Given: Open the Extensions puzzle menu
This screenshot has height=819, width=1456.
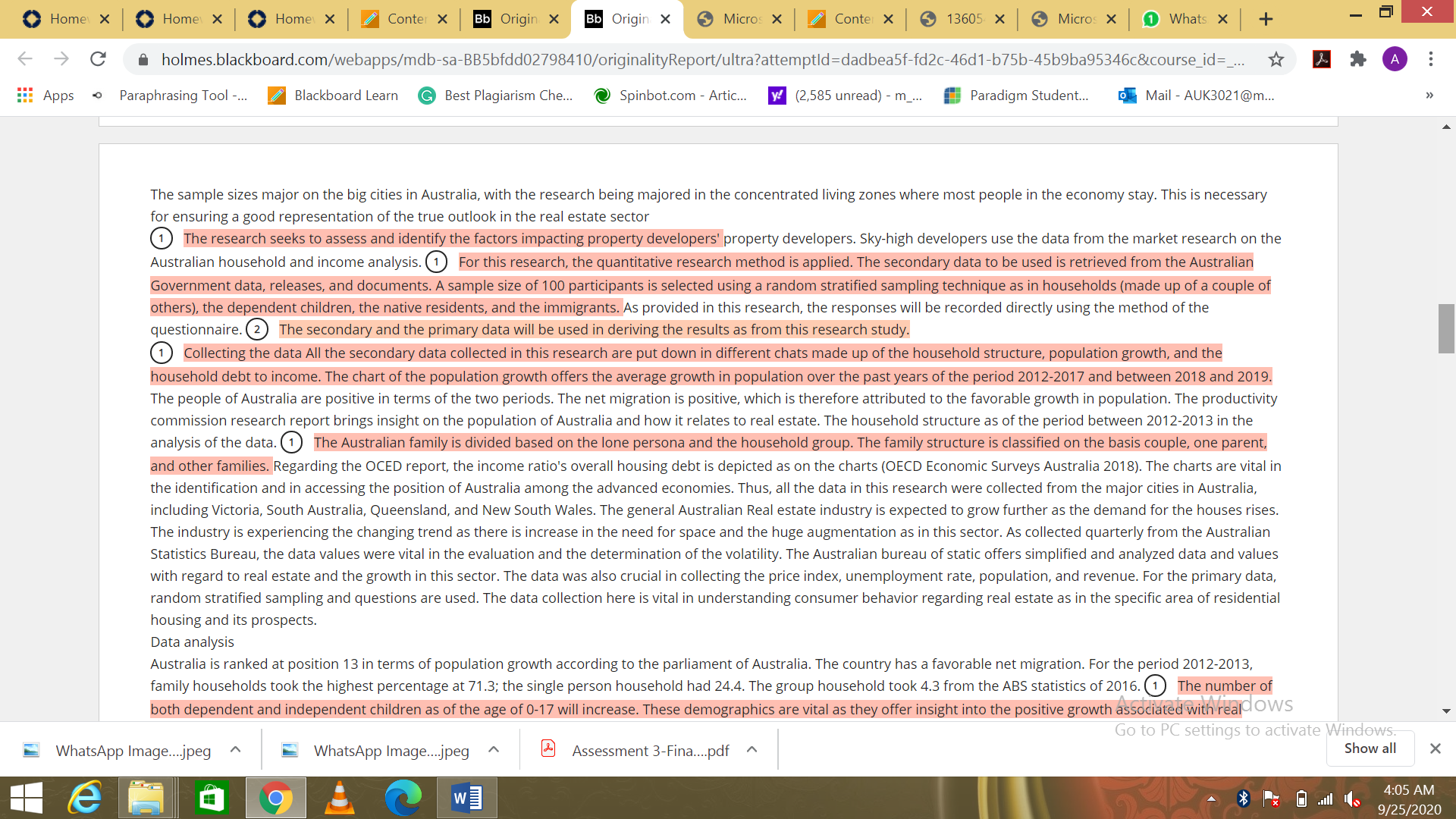Looking at the screenshot, I should click(1358, 59).
